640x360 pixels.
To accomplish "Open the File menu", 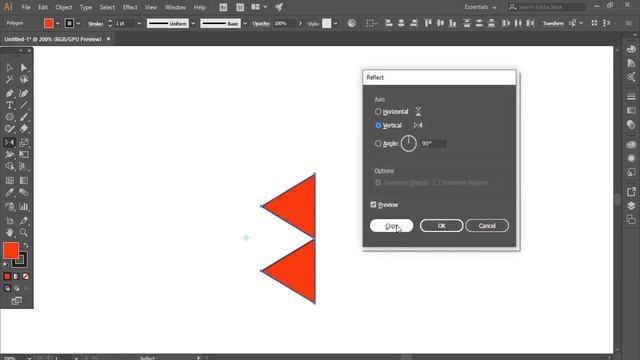I will point(26,7).
